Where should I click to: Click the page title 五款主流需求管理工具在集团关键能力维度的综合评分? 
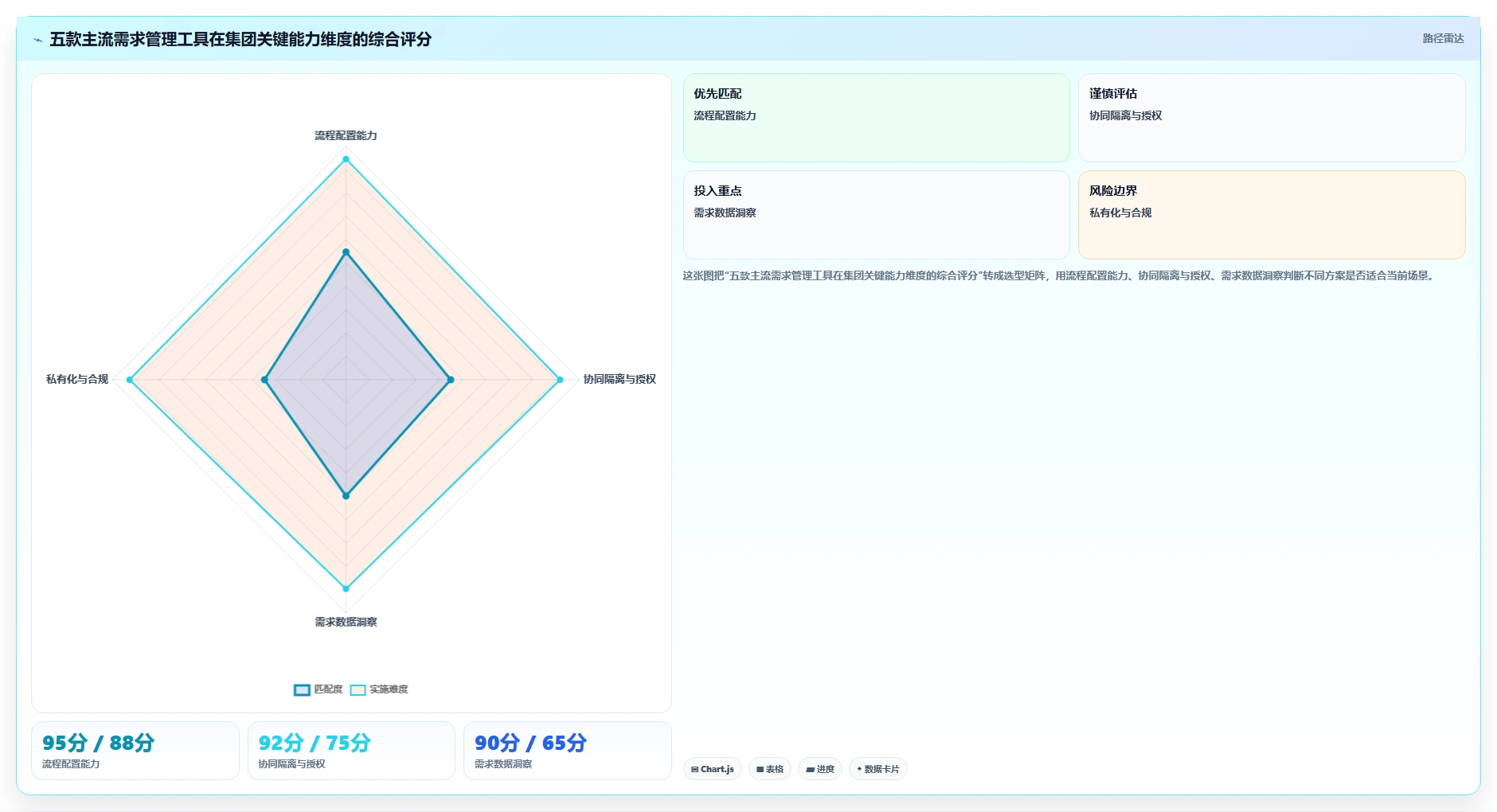pos(240,39)
